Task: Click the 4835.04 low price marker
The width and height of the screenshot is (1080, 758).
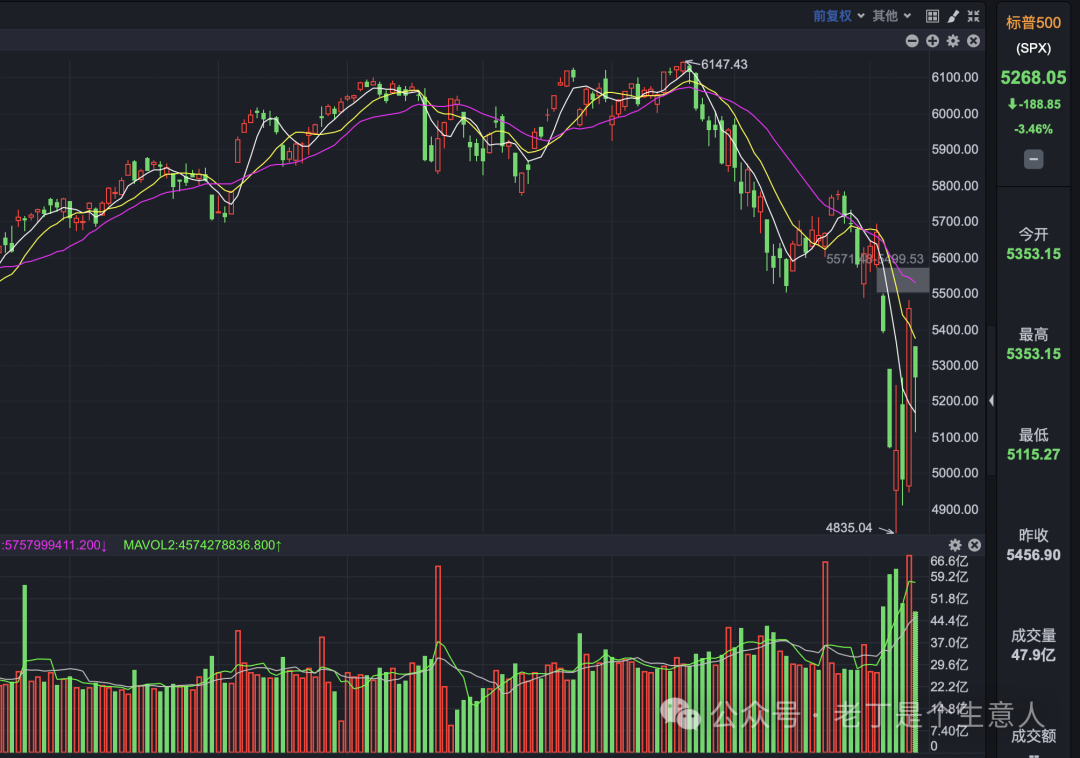Action: click(849, 527)
